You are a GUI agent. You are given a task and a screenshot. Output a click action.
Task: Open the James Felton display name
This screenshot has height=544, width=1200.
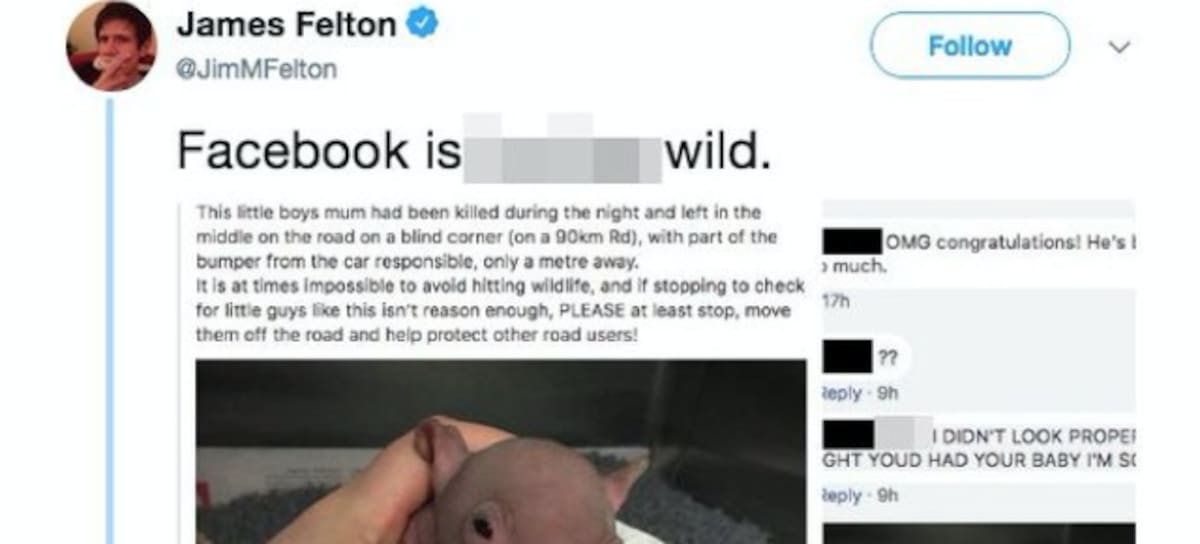pyautogui.click(x=286, y=26)
